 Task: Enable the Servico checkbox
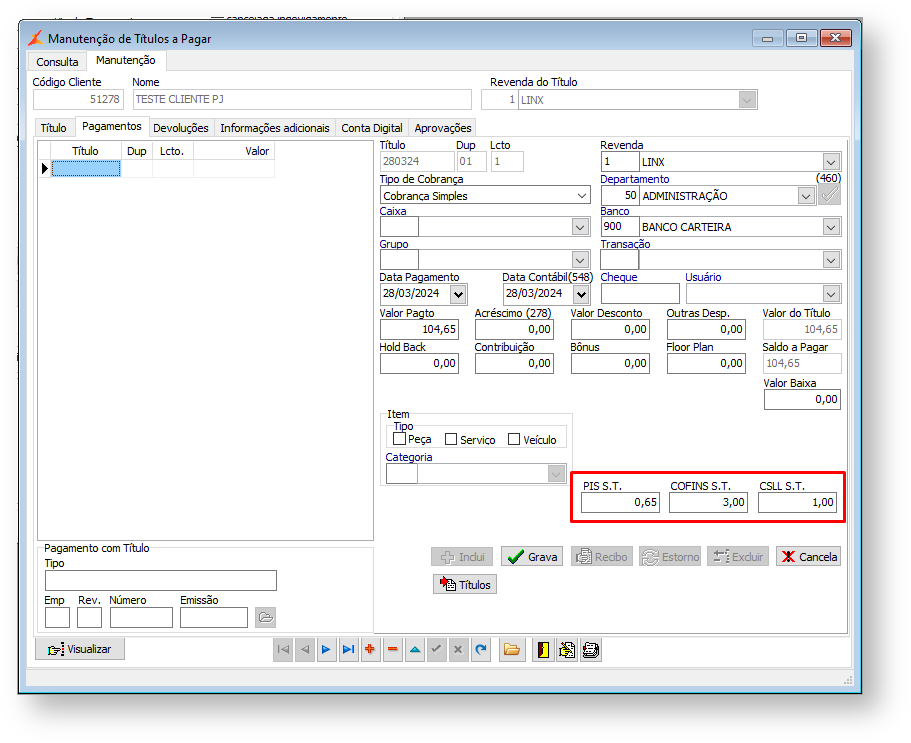click(451, 439)
